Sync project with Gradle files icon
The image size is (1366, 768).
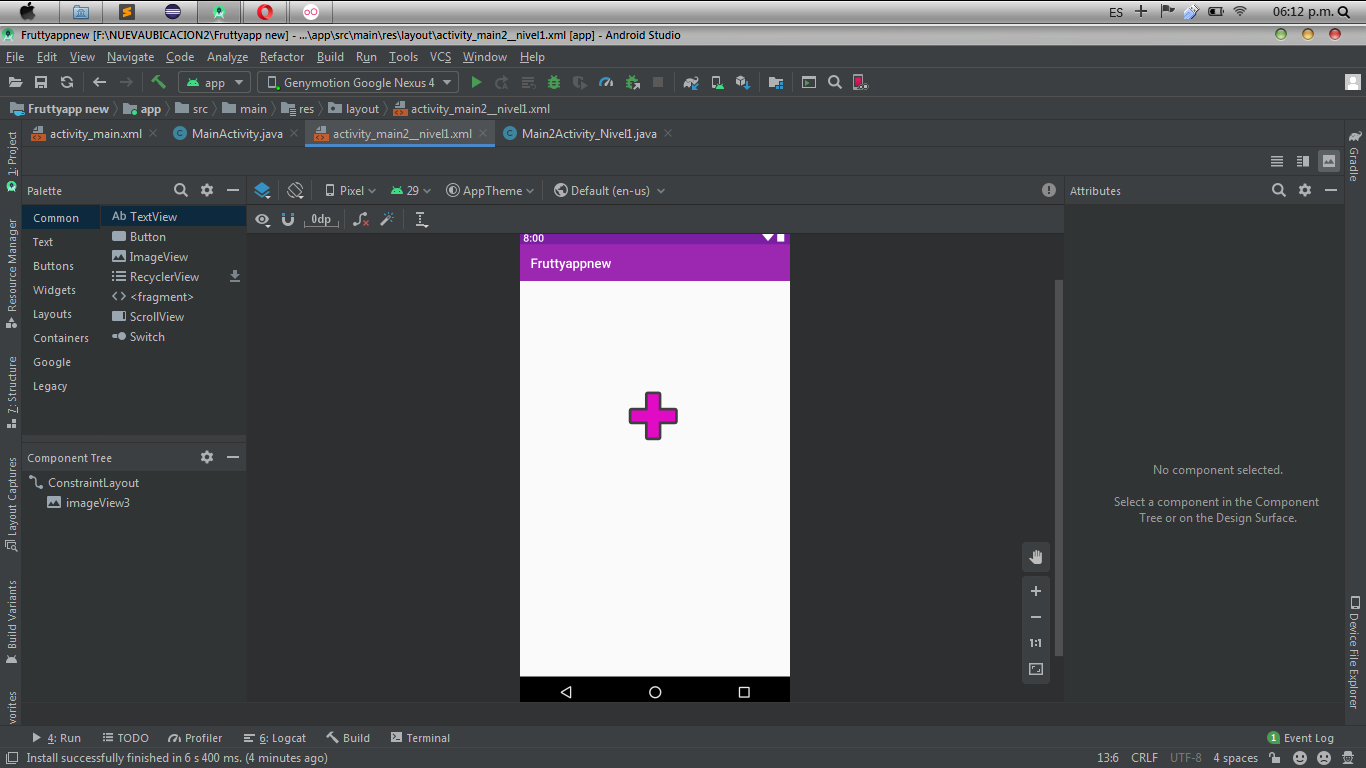(x=691, y=83)
